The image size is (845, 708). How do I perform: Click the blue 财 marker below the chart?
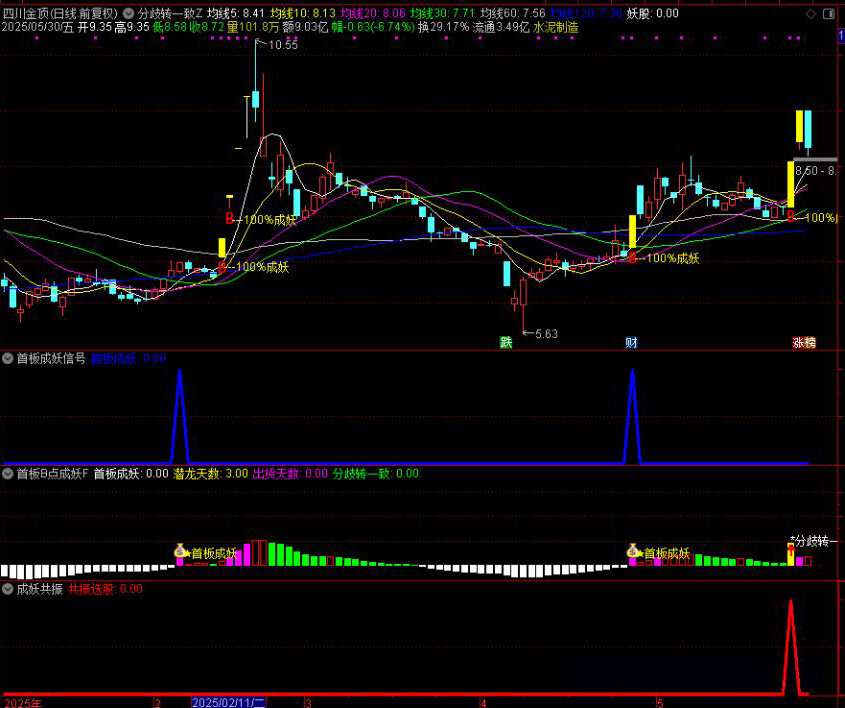click(x=632, y=342)
